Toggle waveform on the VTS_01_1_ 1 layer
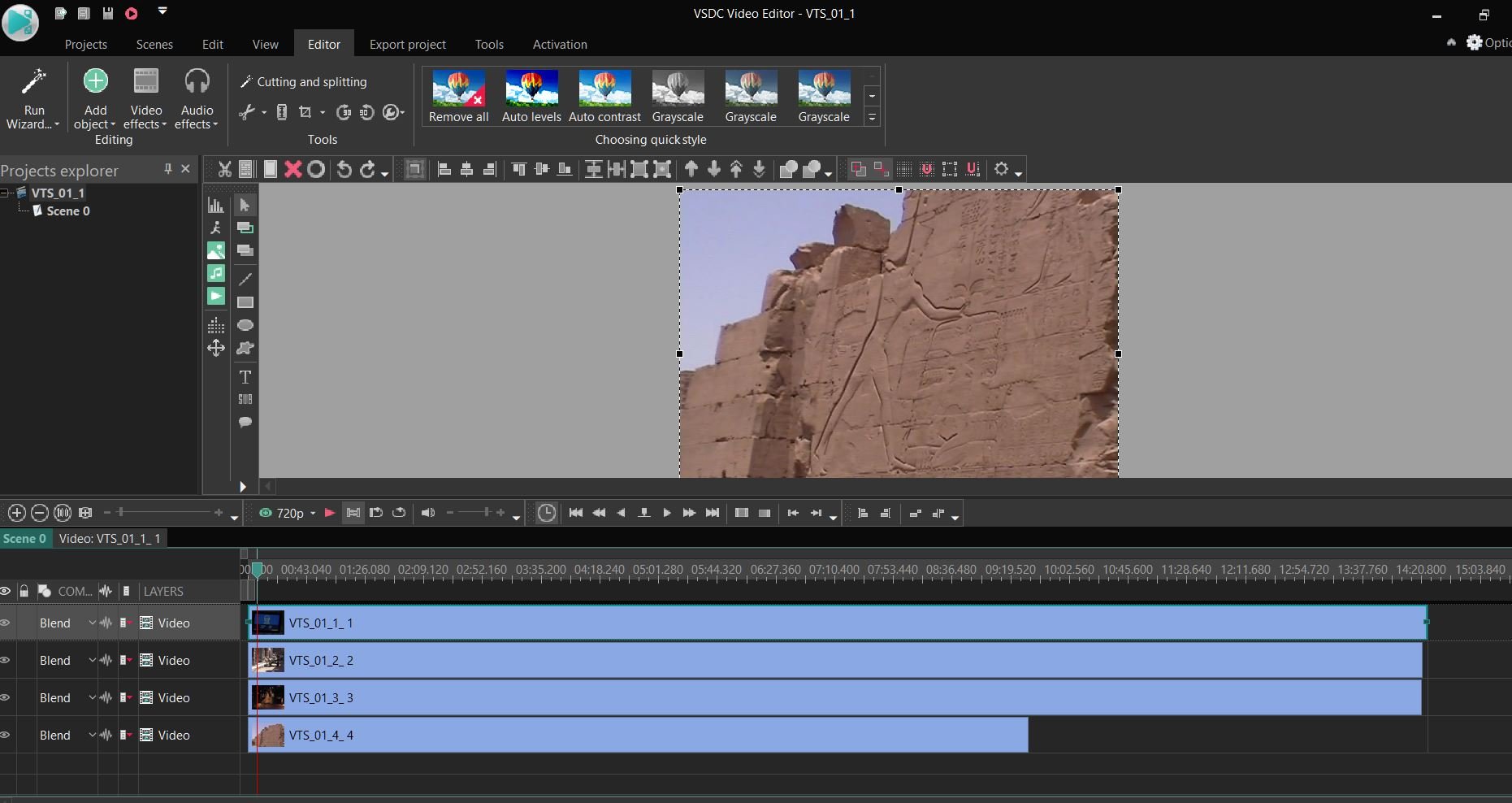Viewport: 1512px width, 803px height. coord(106,623)
